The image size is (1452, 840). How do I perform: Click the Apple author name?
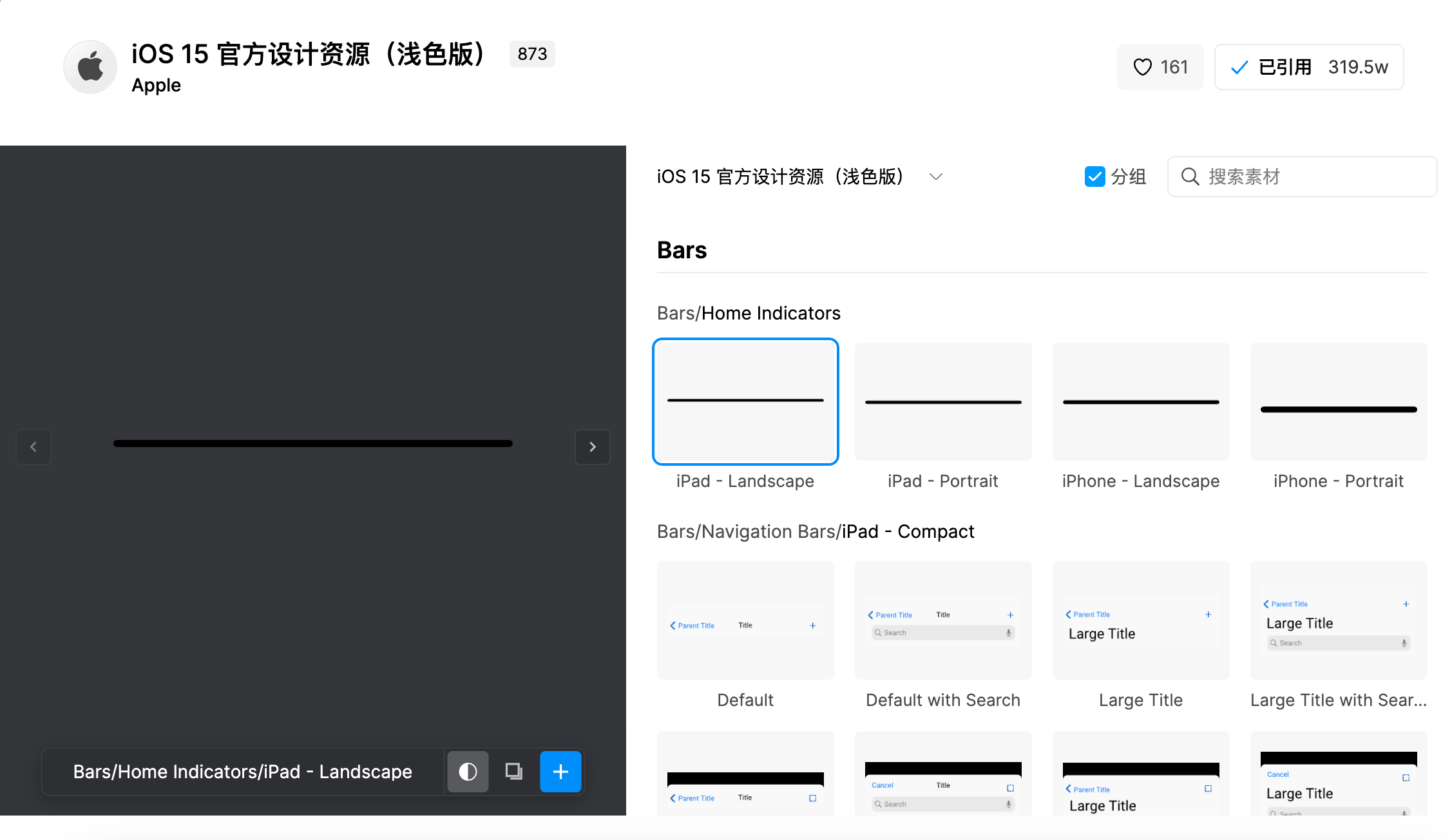click(x=156, y=85)
